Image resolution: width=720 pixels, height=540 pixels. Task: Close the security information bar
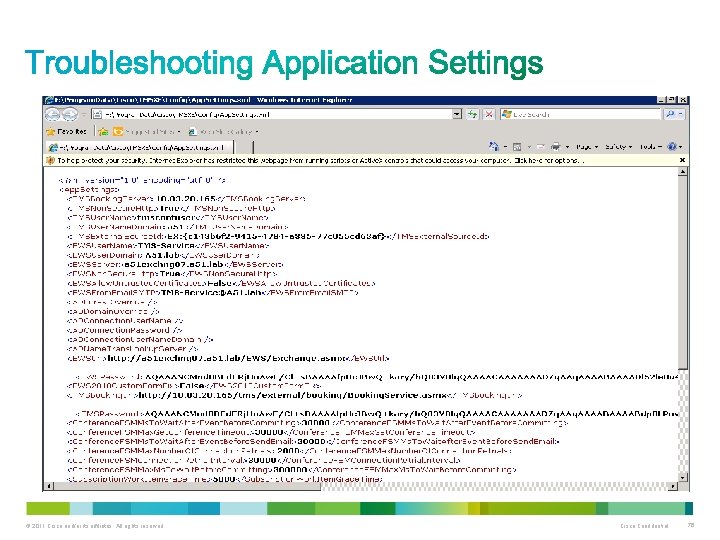[x=682, y=160]
